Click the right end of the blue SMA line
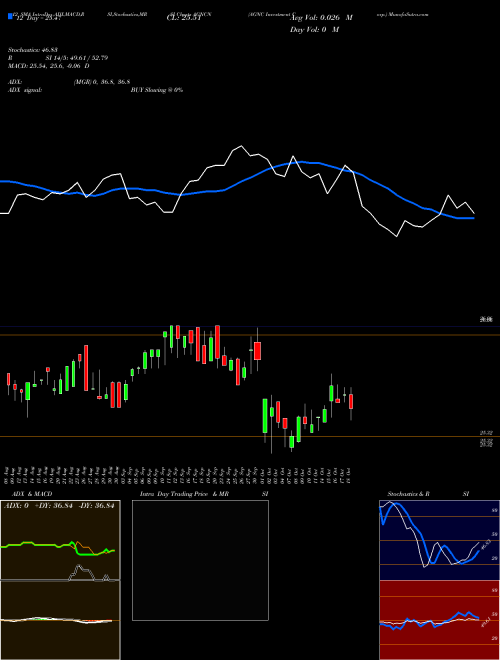Viewport: 500px width, 660px height. 473,218
